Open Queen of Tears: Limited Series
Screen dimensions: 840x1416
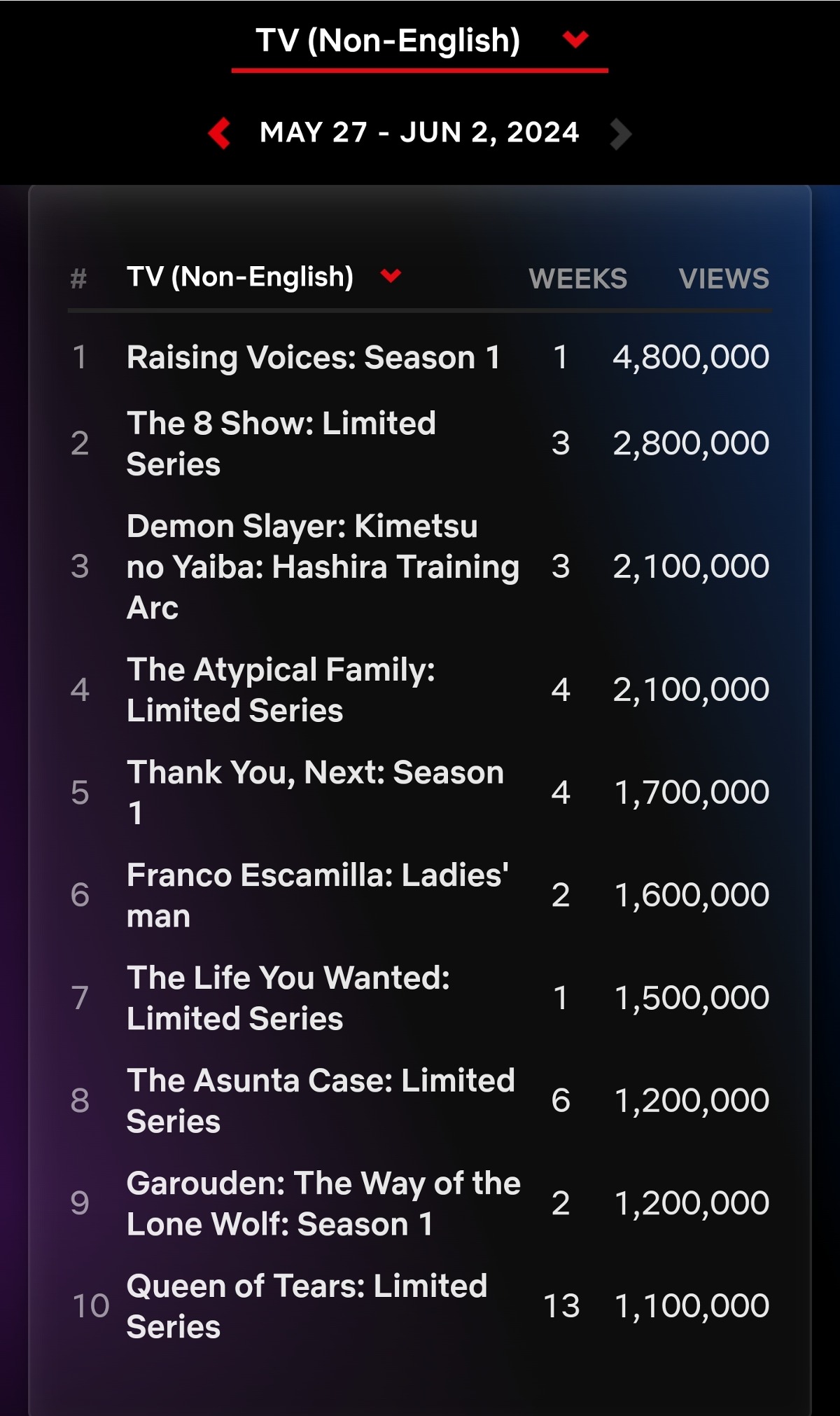click(x=307, y=1306)
